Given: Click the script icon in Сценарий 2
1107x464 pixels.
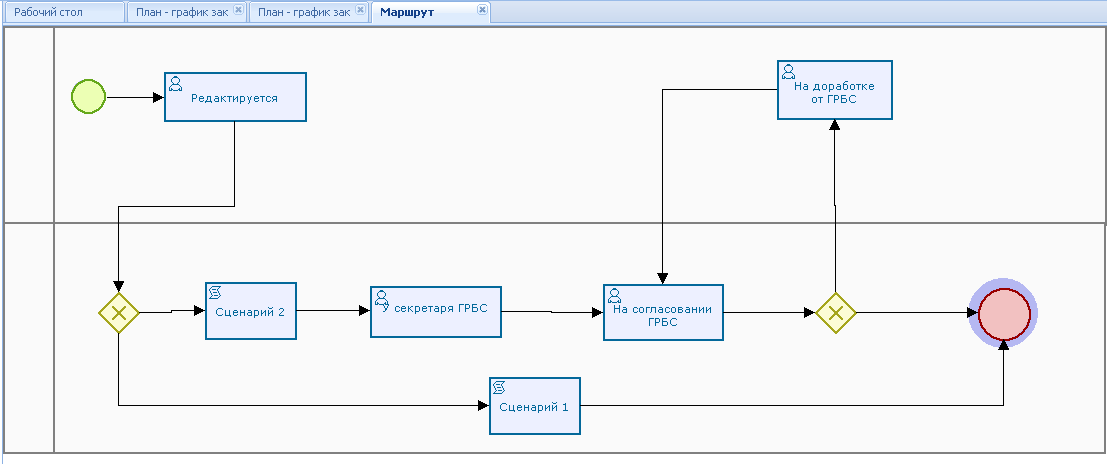Looking at the screenshot, I should 216,293.
